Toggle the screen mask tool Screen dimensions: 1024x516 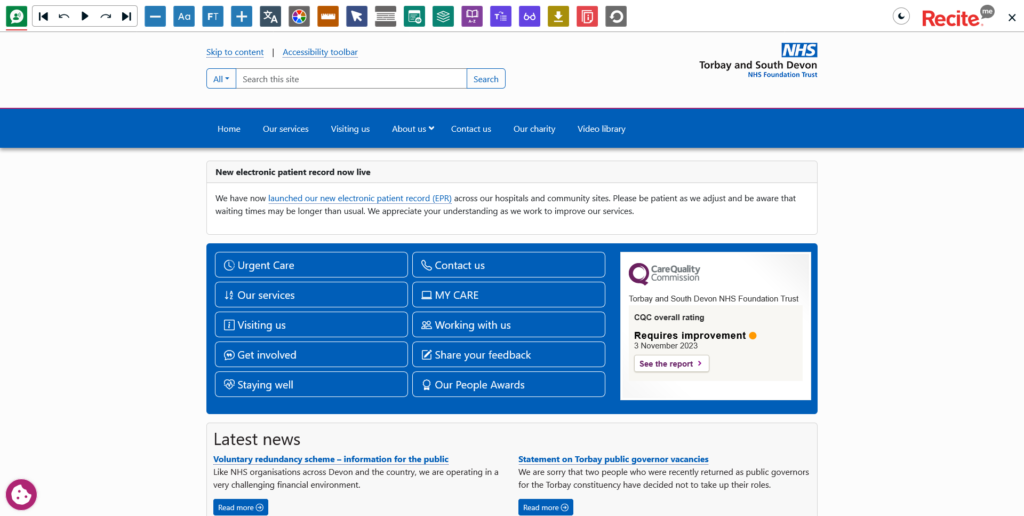[386, 16]
